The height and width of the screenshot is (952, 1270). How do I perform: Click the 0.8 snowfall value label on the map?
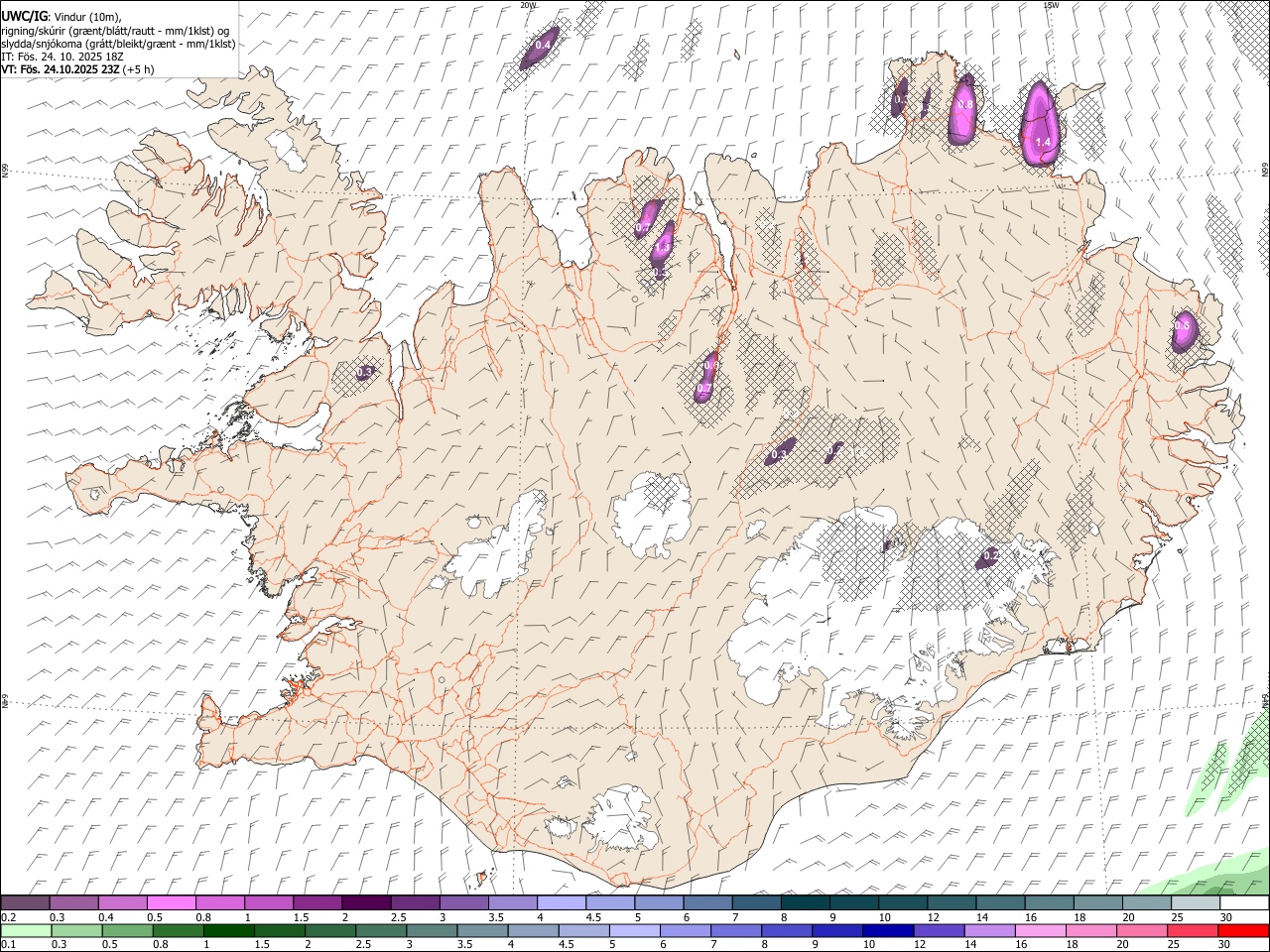click(x=965, y=104)
